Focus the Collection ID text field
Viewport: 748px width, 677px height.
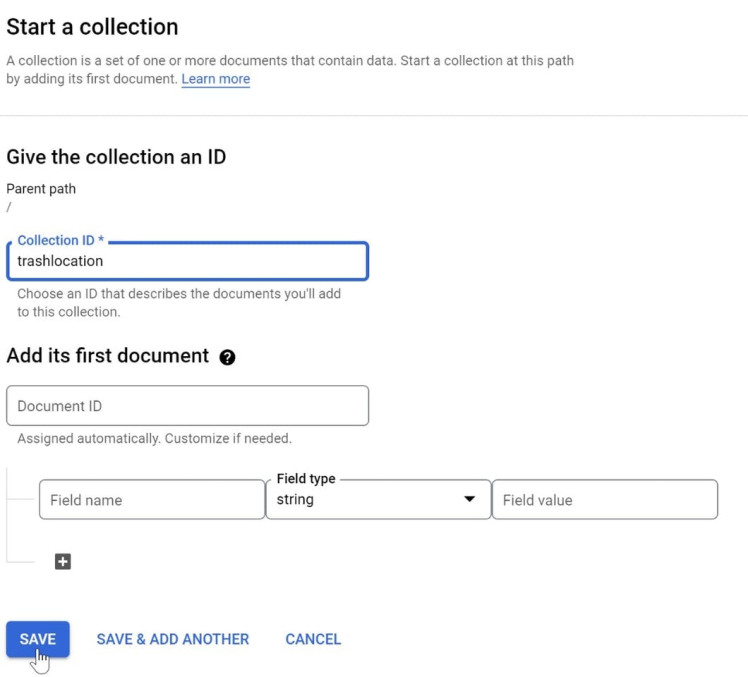pyautogui.click(x=187, y=261)
